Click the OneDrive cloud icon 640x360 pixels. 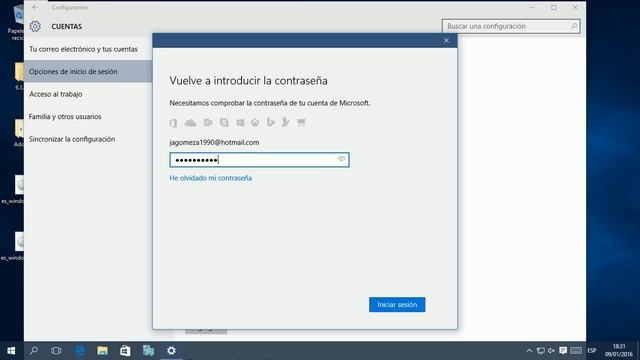[191, 122]
